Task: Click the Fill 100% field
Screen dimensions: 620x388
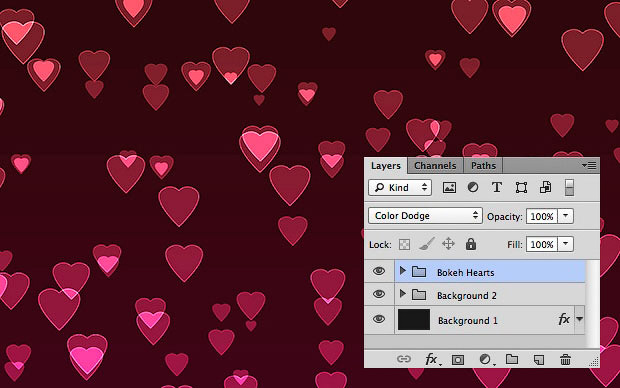Action: pyautogui.click(x=542, y=244)
